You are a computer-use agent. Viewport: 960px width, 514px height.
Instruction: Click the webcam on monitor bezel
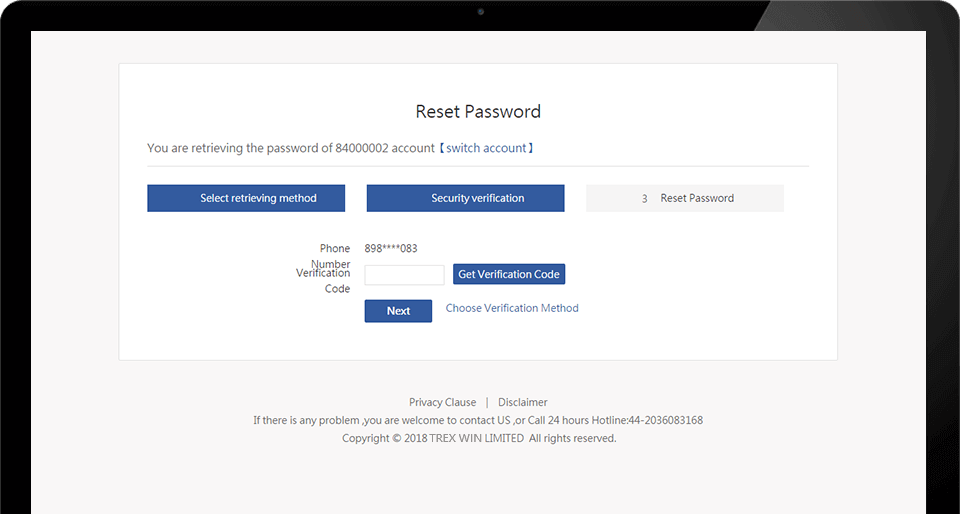pyautogui.click(x=481, y=12)
